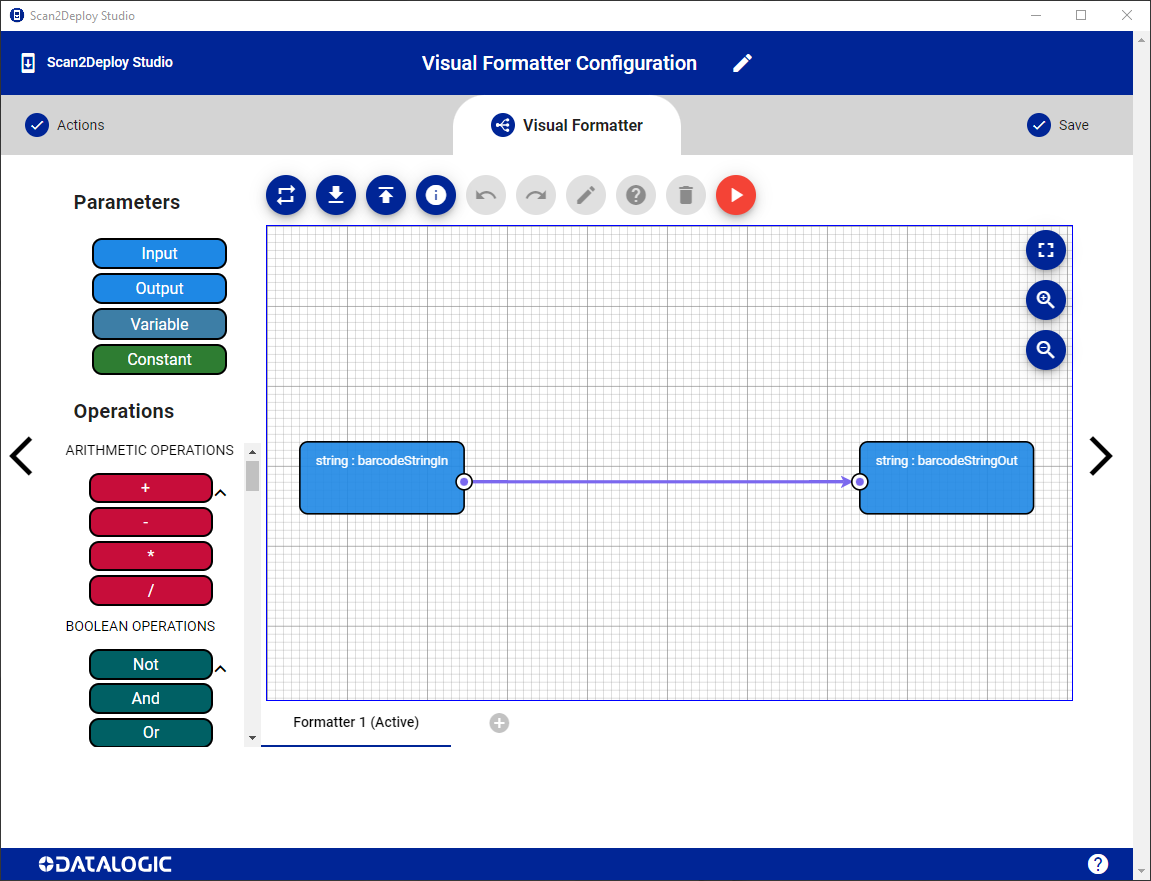The height and width of the screenshot is (881, 1151).
Task: Run the formatter with red play button
Action: pos(736,195)
